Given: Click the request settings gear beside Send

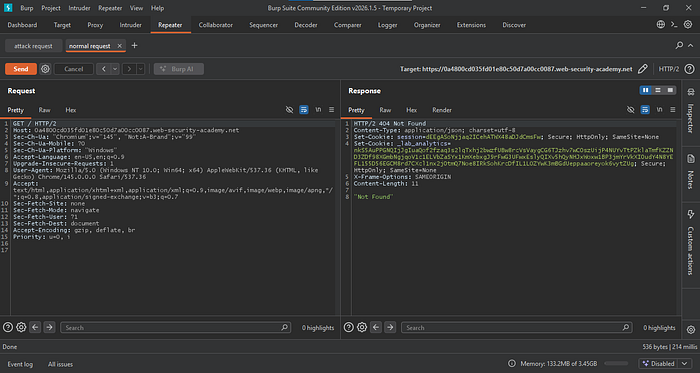Looking at the screenshot, I should coord(45,69).
